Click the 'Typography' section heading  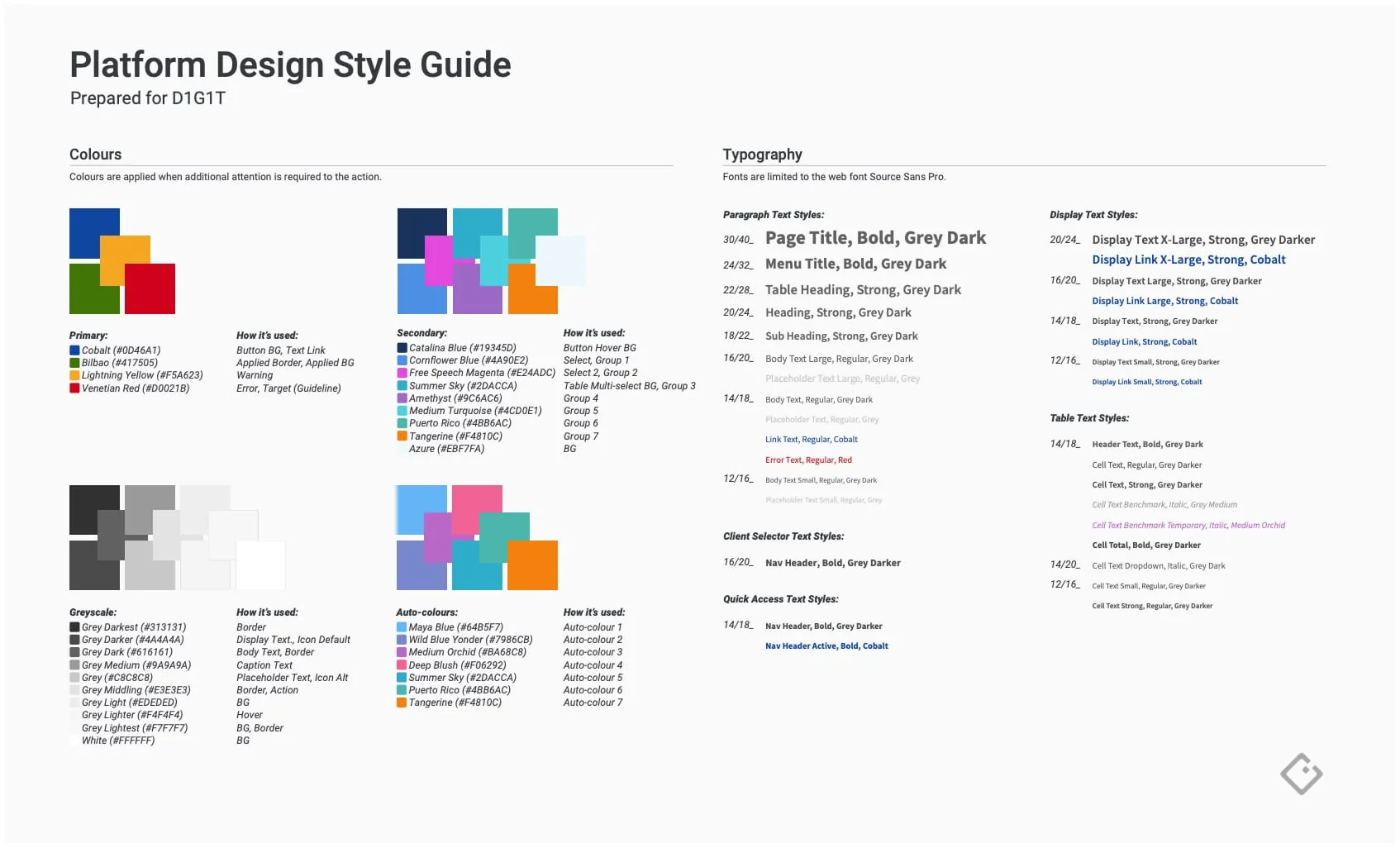pos(762,155)
